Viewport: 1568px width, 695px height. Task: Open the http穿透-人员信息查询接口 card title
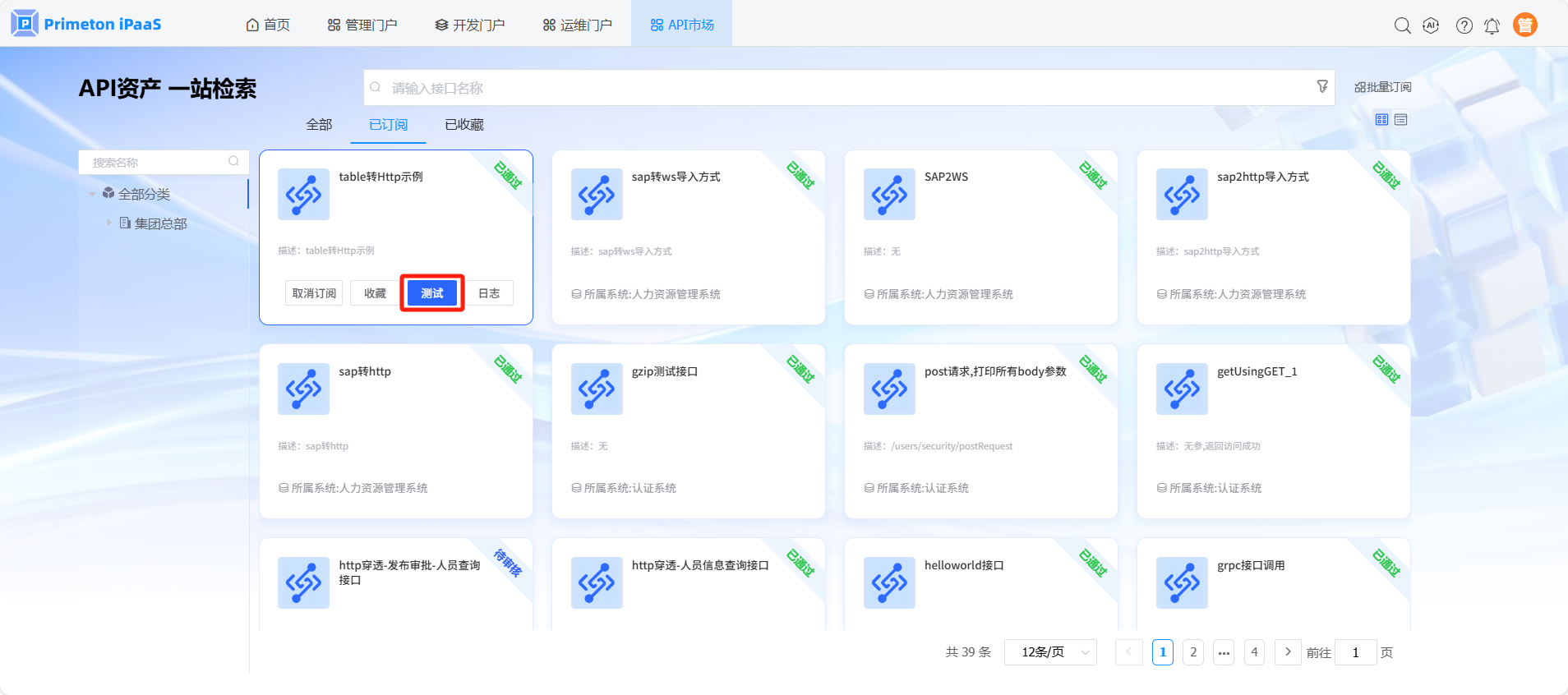[x=700, y=565]
